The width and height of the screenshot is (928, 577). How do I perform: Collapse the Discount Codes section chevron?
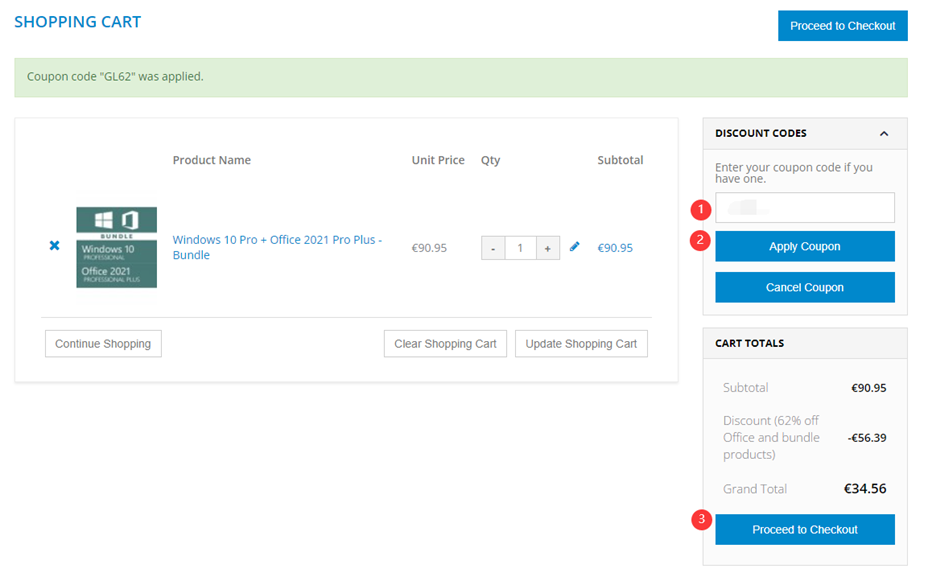[x=884, y=134]
